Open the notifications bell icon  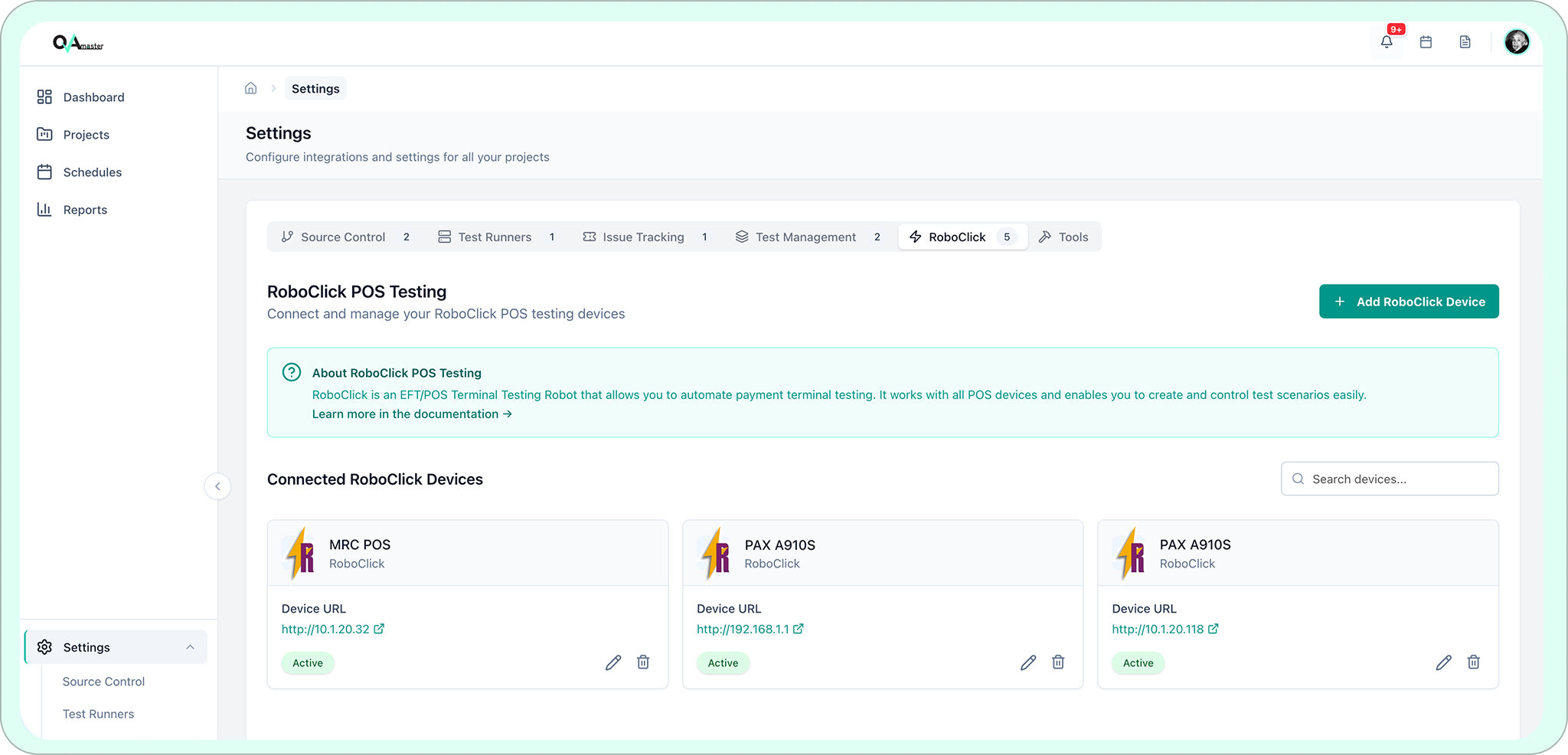click(1387, 42)
